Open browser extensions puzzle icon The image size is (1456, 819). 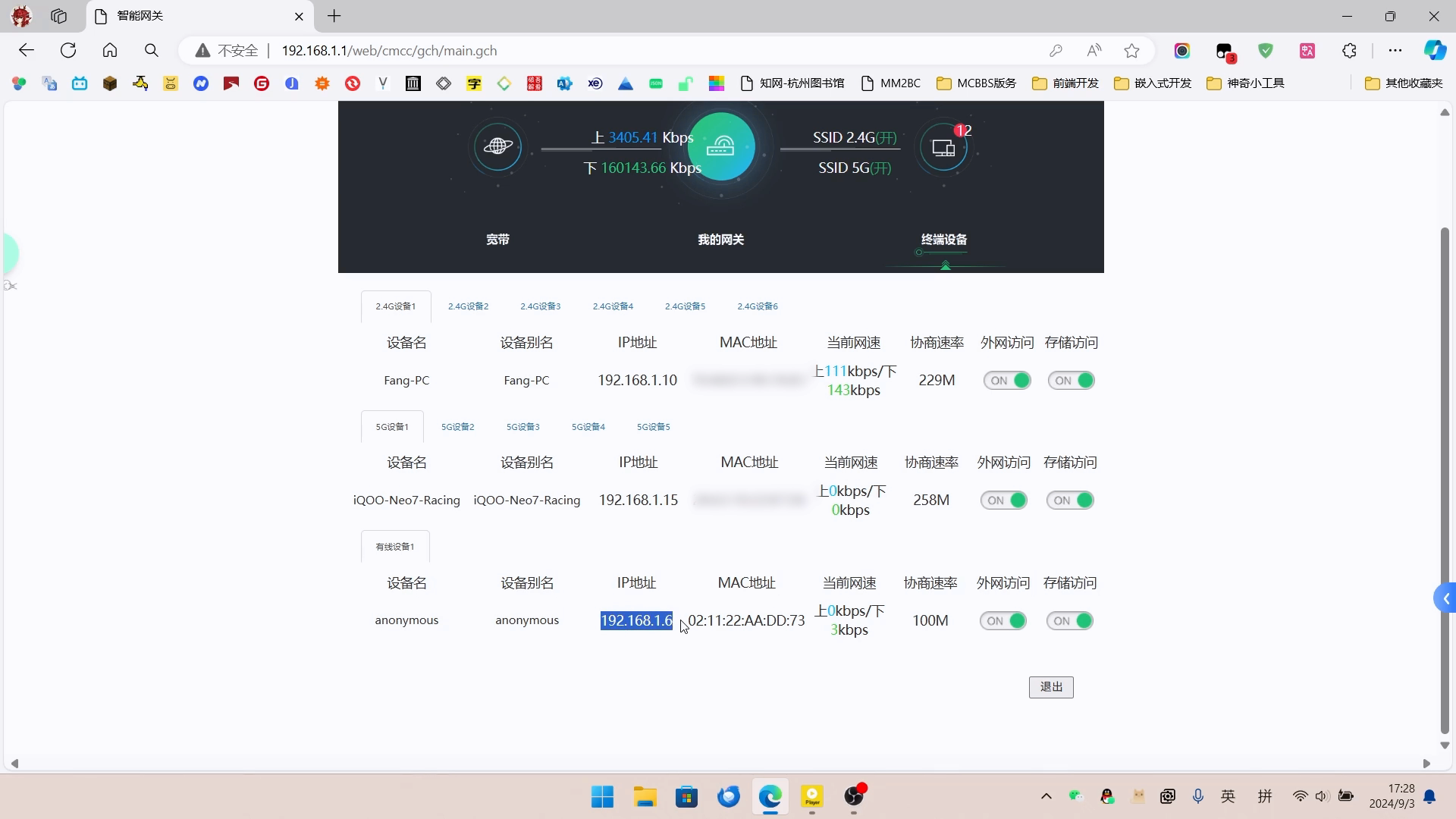point(1349,51)
